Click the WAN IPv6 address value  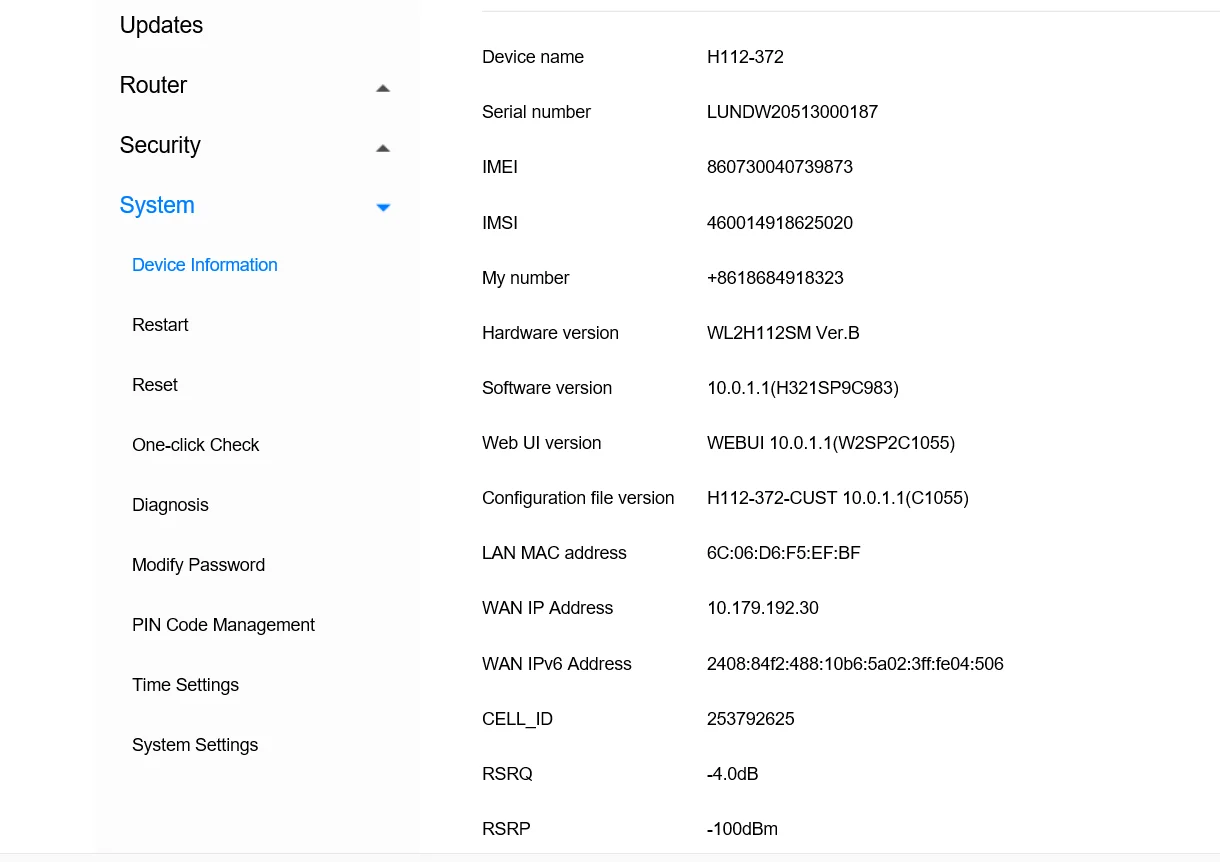855,664
